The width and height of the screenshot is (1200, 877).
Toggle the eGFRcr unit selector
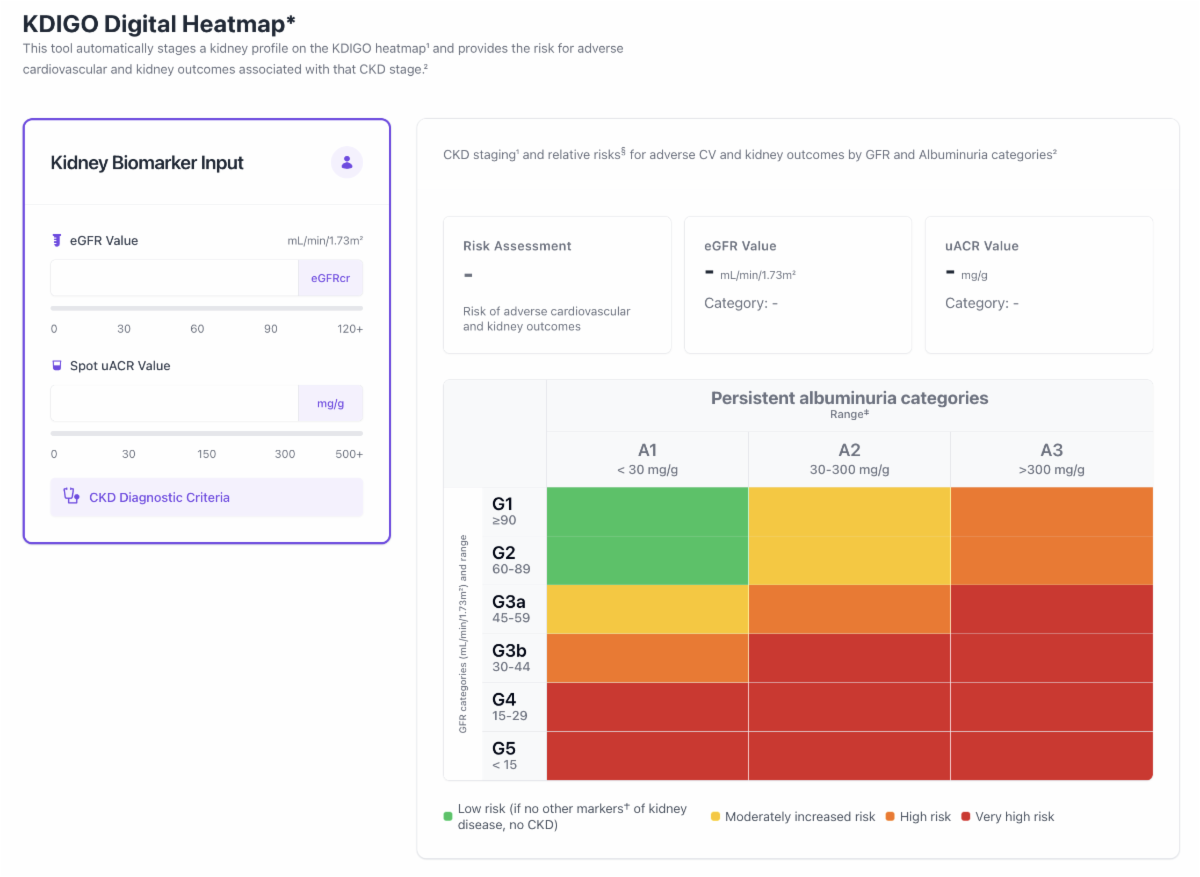tap(330, 278)
